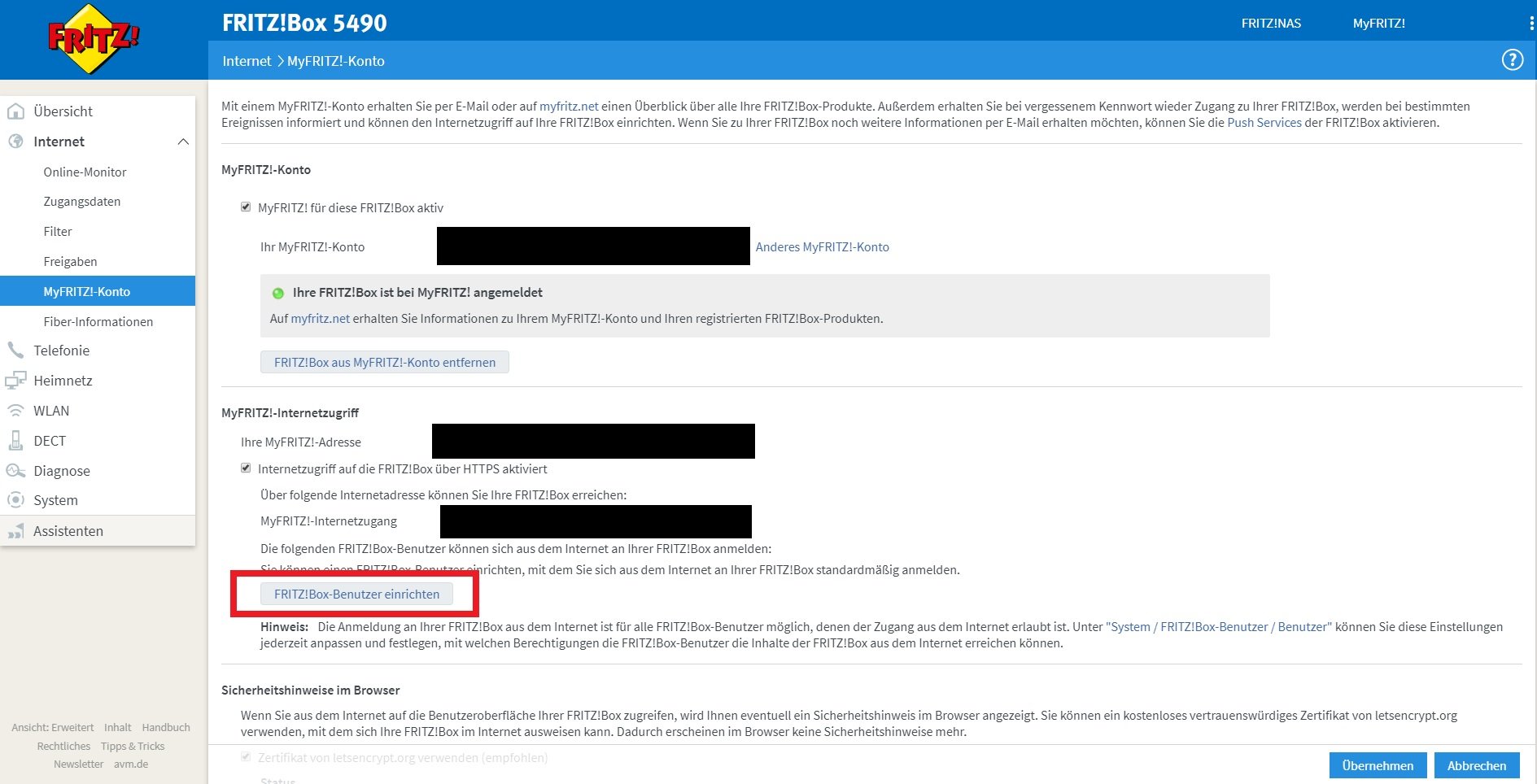Click 'Anderes MyFRITZ!-Konto' link

(x=822, y=247)
